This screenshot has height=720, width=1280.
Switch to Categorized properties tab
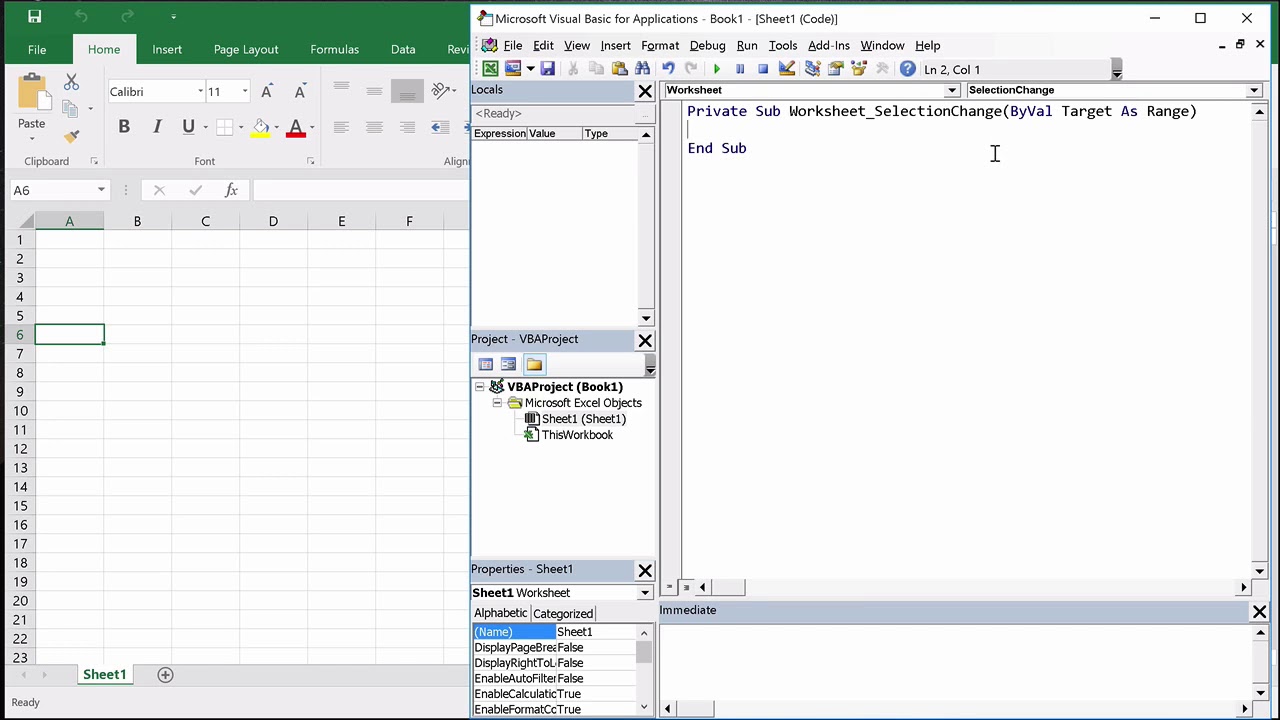tap(563, 614)
